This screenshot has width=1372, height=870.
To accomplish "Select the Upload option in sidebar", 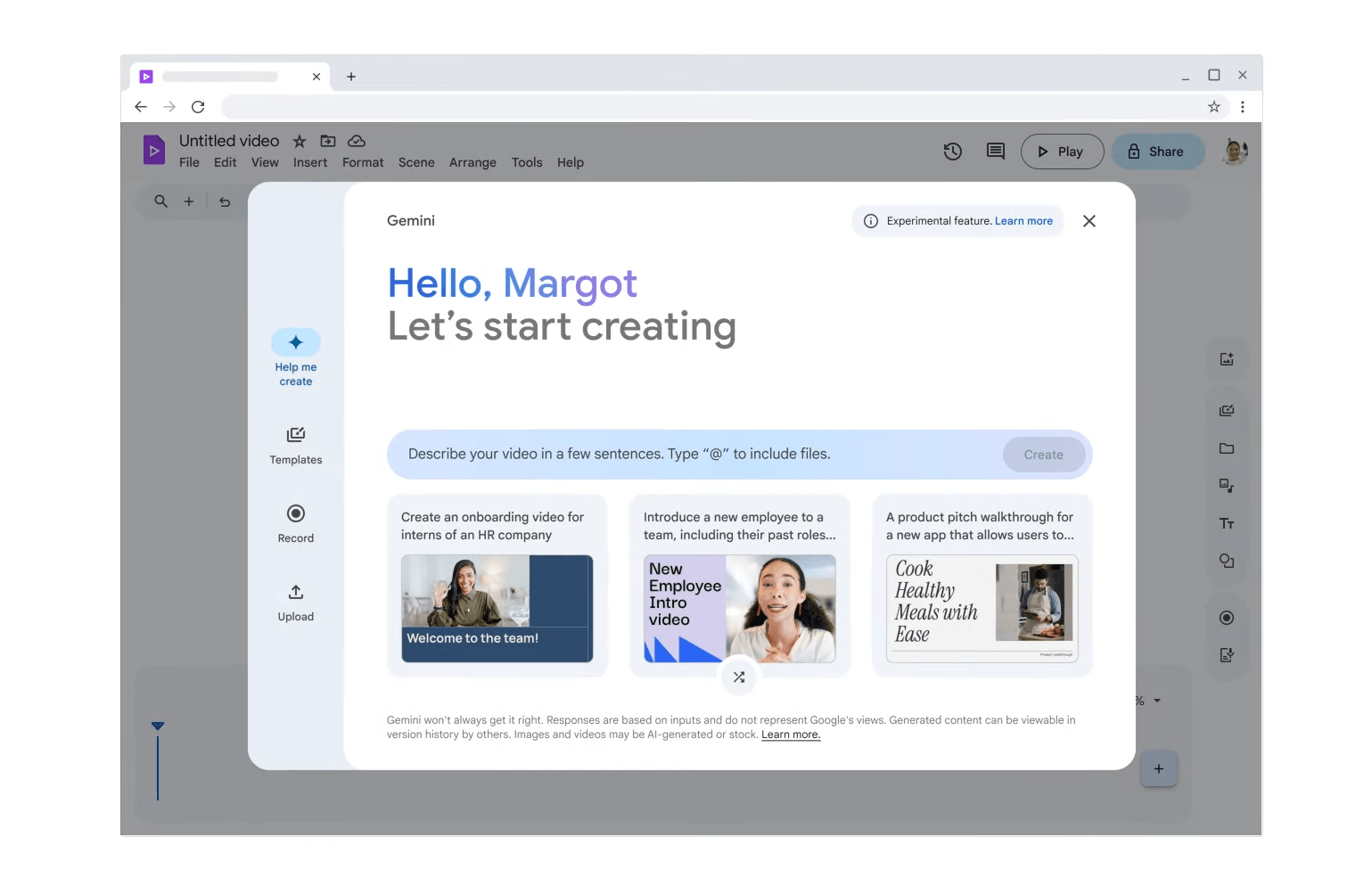I will coord(296,603).
